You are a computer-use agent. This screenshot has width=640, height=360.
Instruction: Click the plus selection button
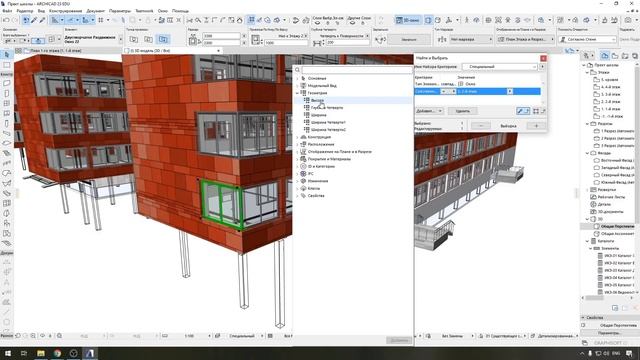click(x=536, y=126)
